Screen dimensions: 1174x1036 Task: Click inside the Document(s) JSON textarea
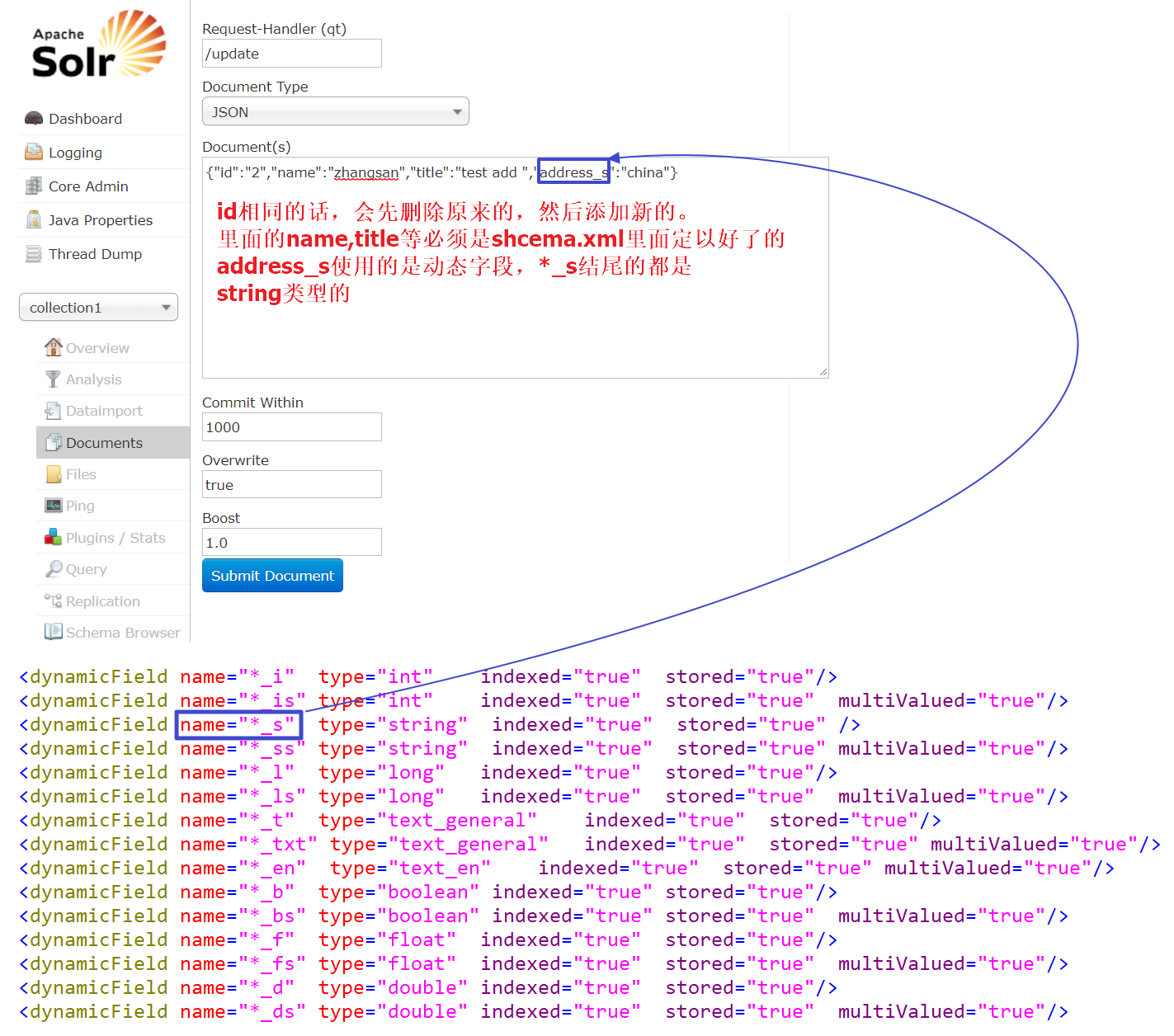click(515, 267)
